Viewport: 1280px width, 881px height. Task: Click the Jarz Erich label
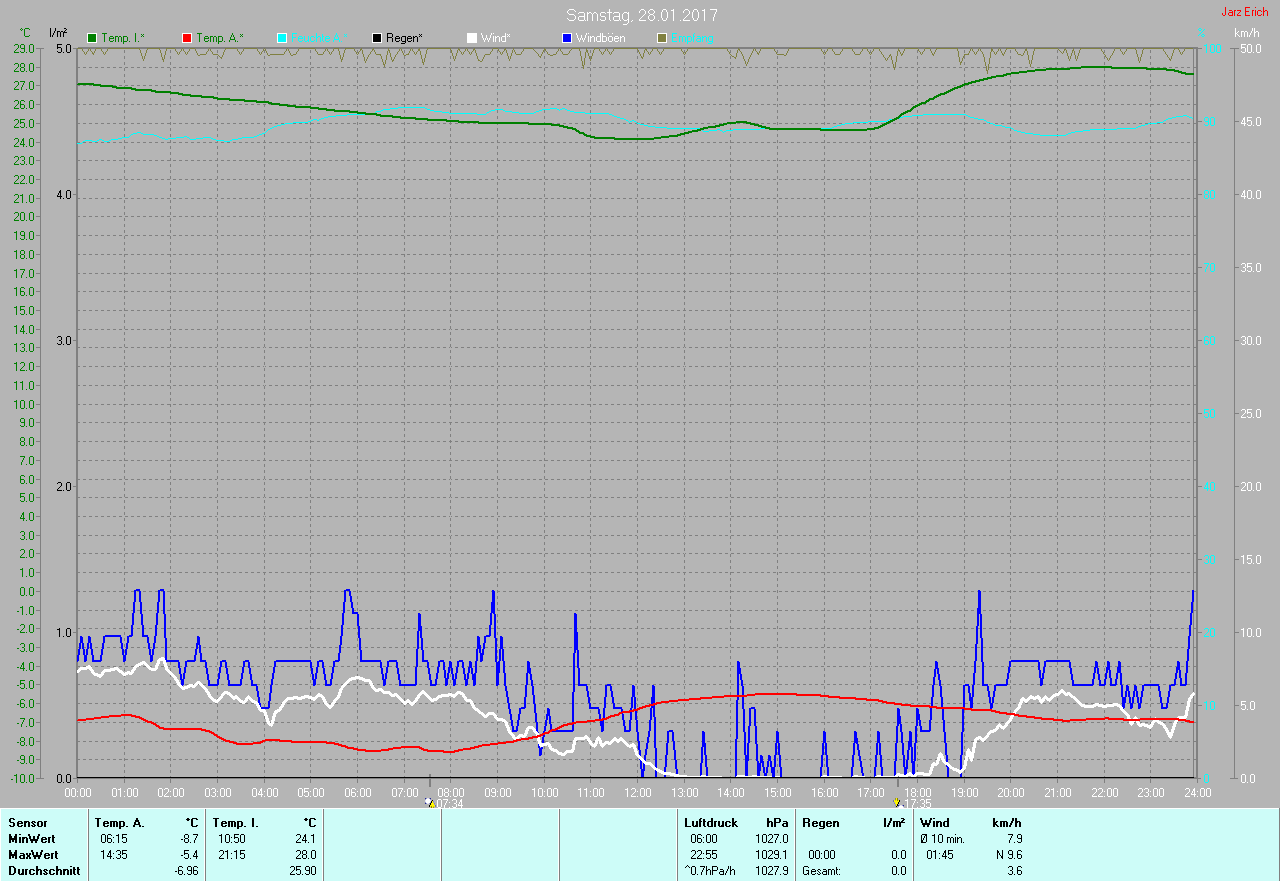1247,12
